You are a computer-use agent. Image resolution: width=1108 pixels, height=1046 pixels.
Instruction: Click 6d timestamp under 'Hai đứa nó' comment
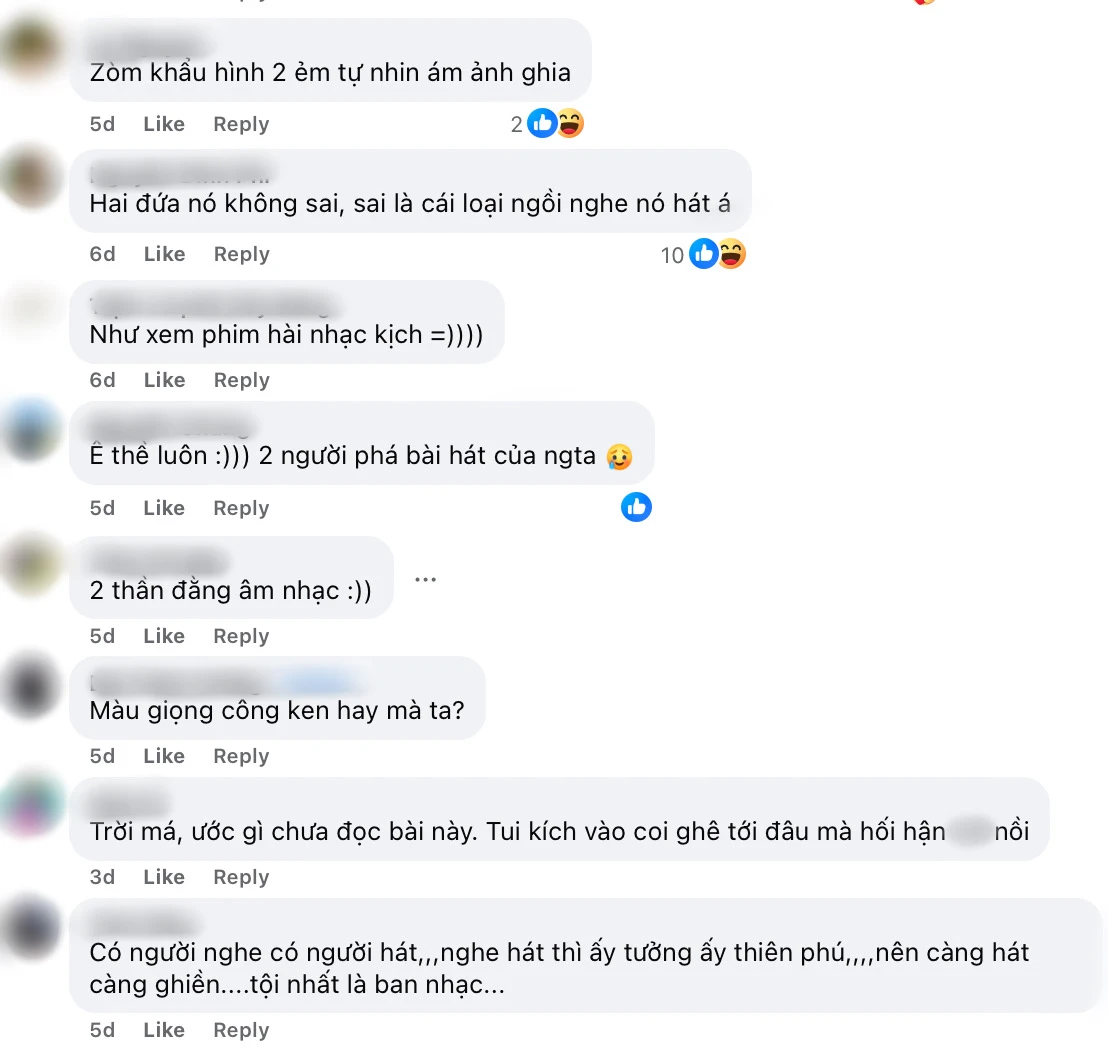[x=102, y=254]
